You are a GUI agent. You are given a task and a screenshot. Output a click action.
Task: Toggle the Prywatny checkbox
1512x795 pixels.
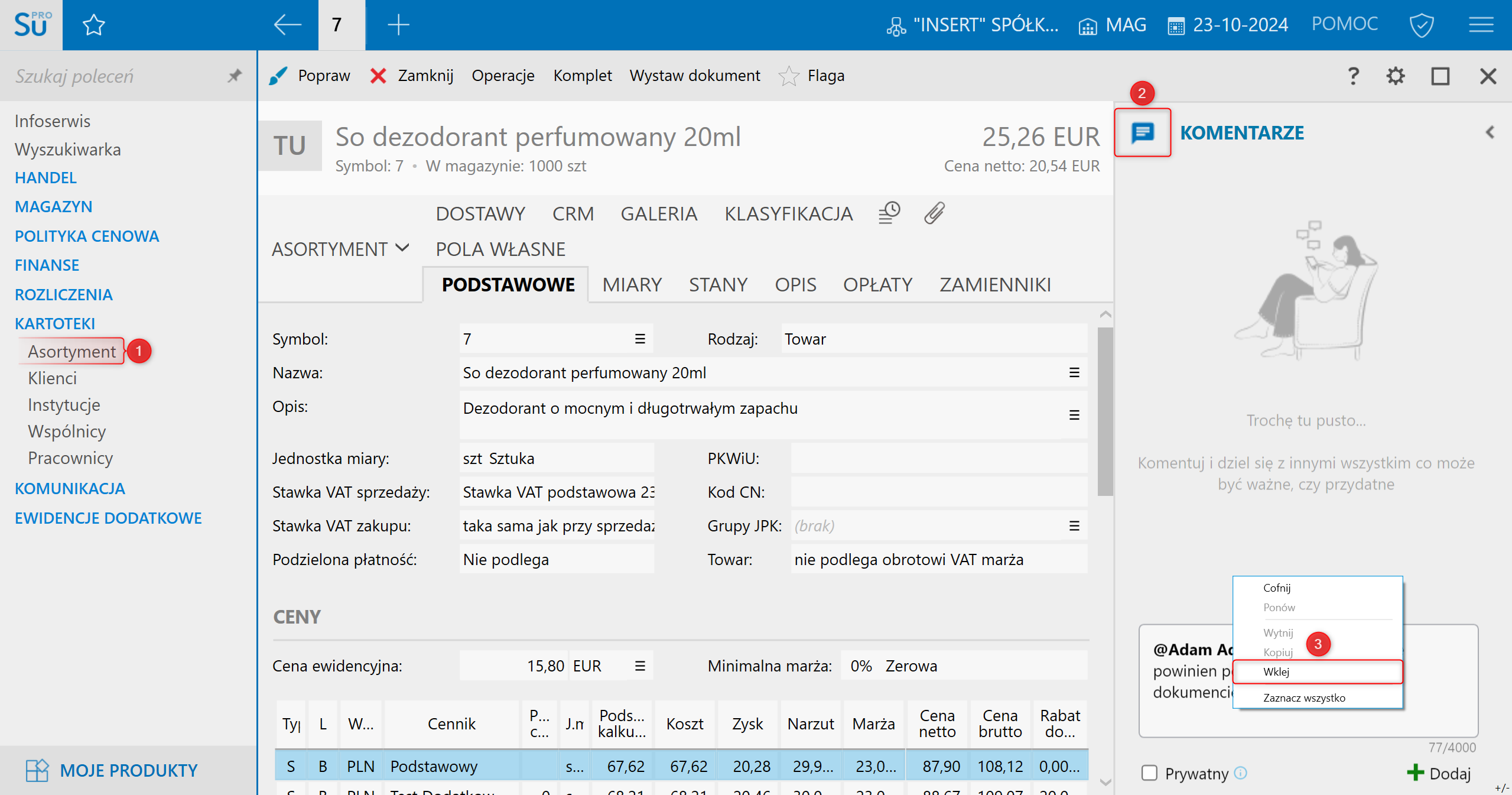click(x=1149, y=773)
